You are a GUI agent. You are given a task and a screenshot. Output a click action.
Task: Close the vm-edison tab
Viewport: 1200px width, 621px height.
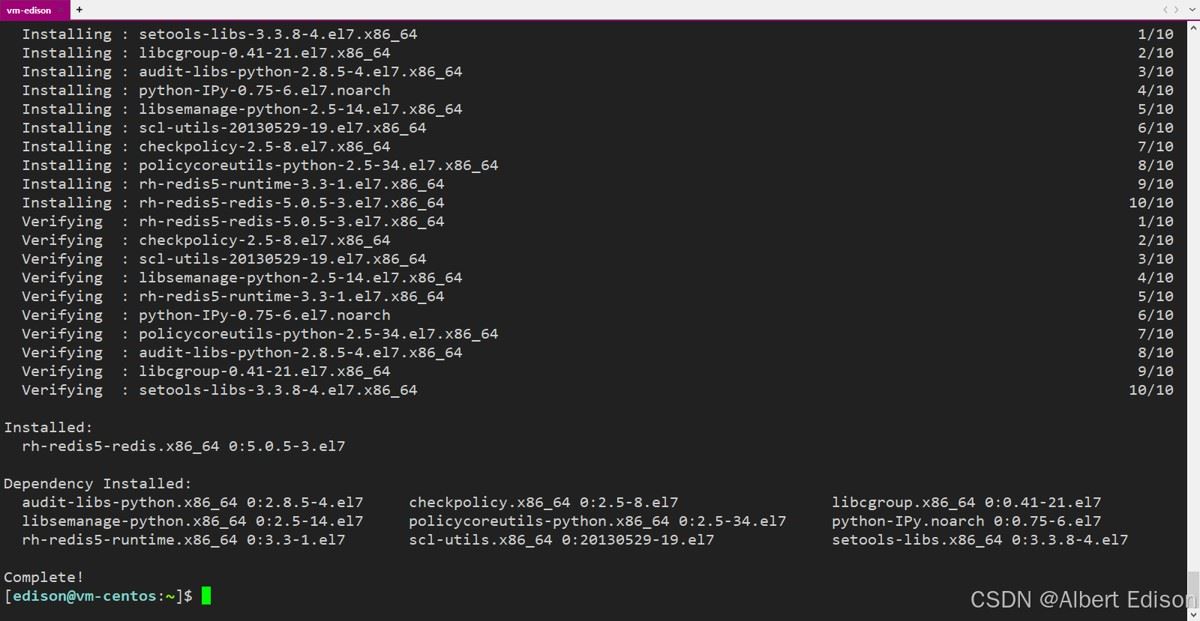(61, 10)
